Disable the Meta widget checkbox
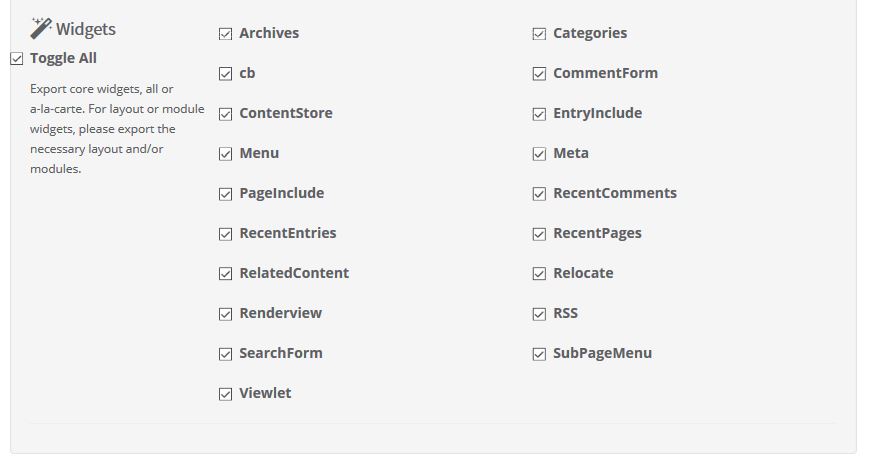 tap(540, 154)
